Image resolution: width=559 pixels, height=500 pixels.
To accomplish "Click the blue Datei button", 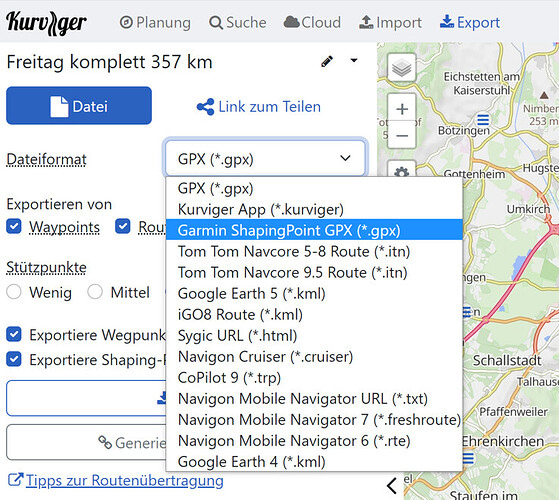I will point(79,105).
